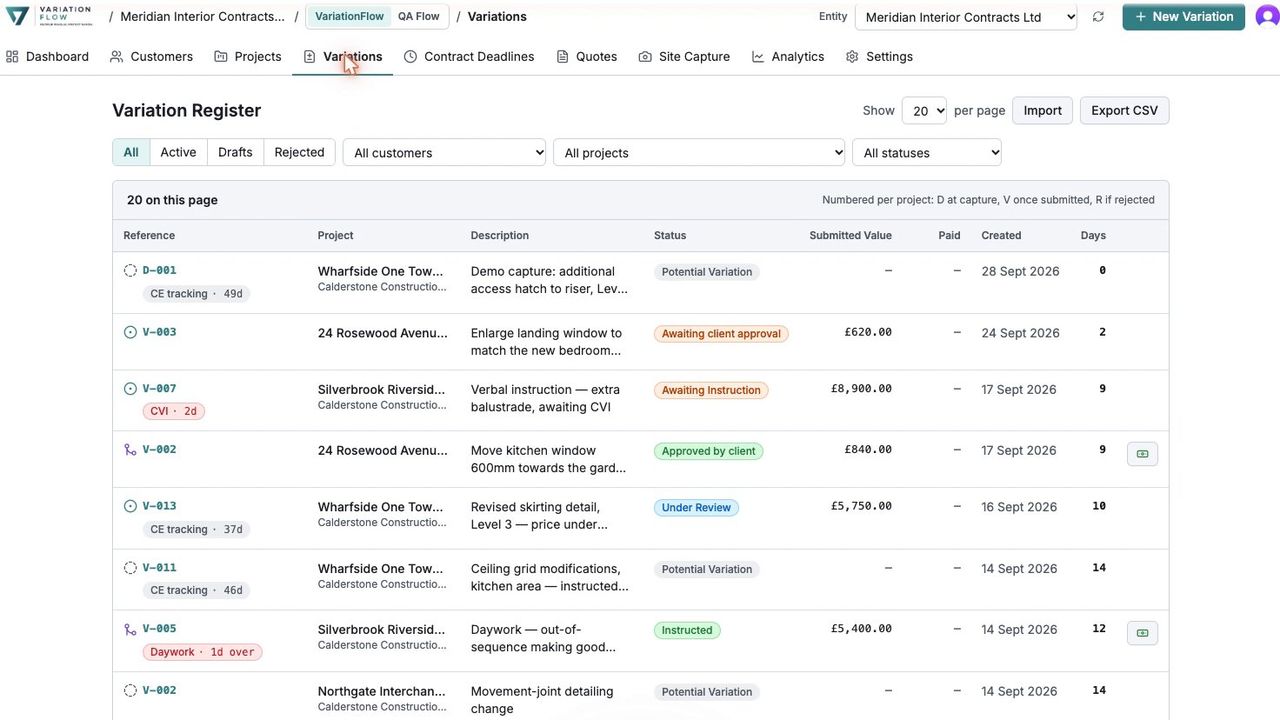Click the circle status icon beside V-003

130,332
